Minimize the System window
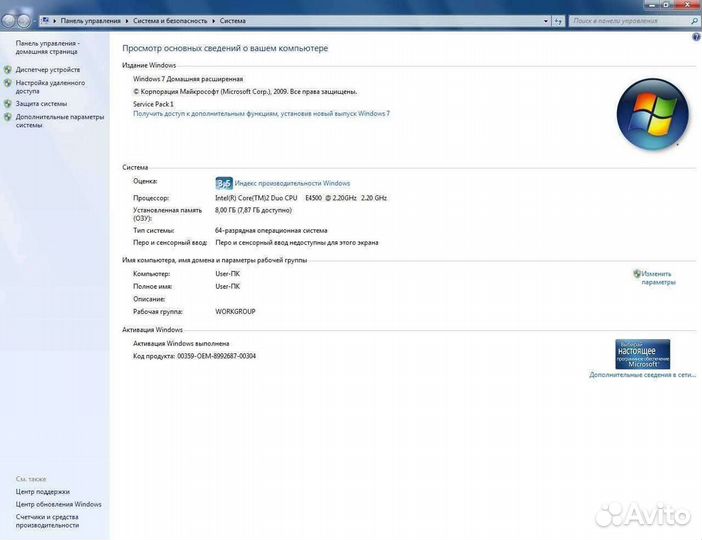 (652, 4)
